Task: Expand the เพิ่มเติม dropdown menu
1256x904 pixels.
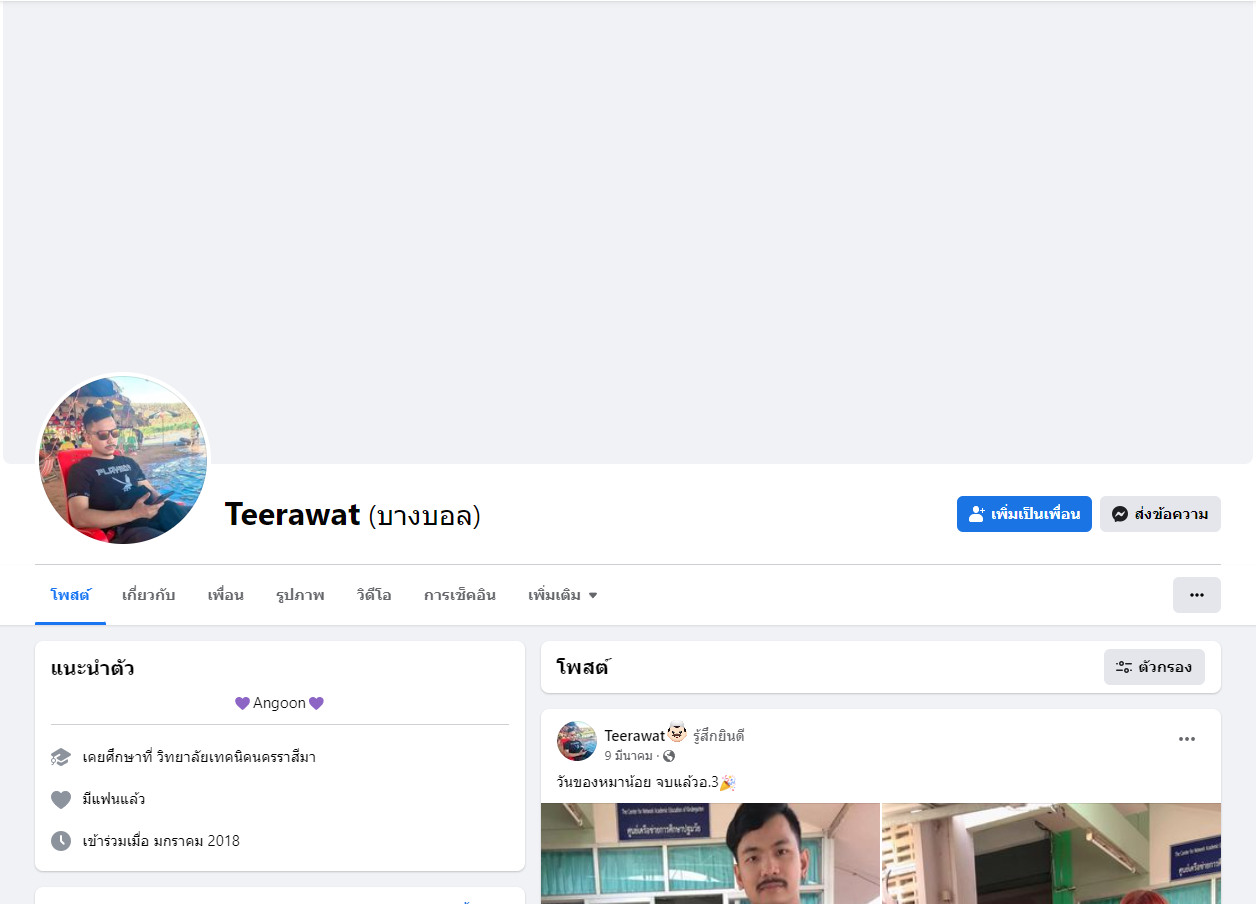Action: coord(563,595)
